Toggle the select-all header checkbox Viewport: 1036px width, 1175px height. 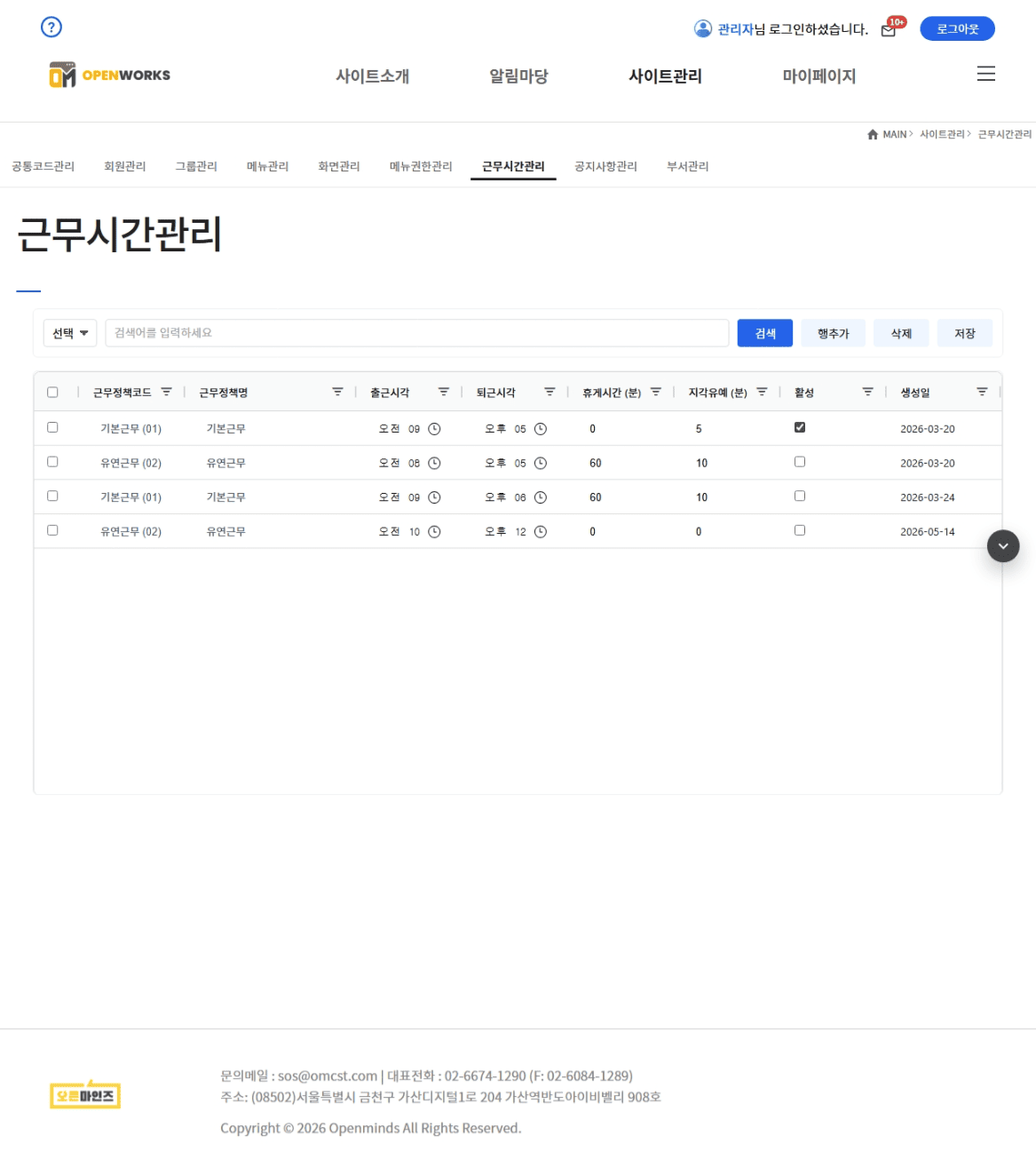click(x=52, y=392)
